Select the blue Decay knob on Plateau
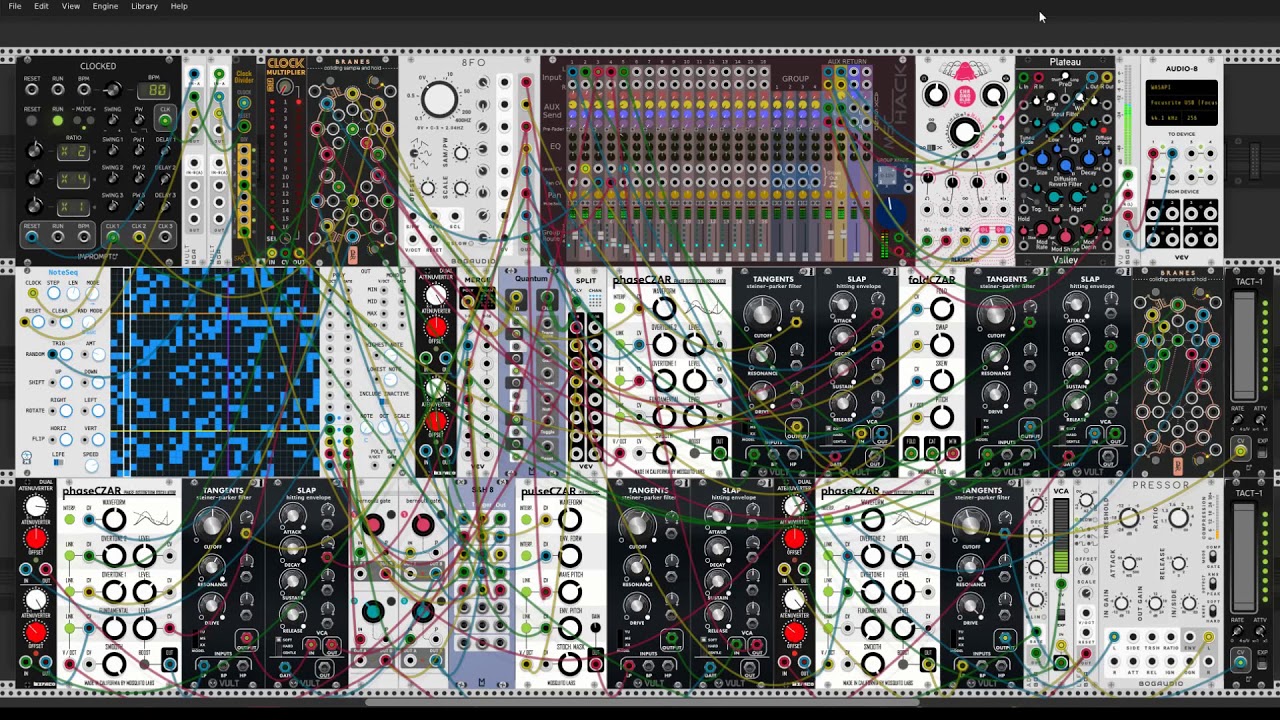This screenshot has width=1280, height=720. [1087, 158]
